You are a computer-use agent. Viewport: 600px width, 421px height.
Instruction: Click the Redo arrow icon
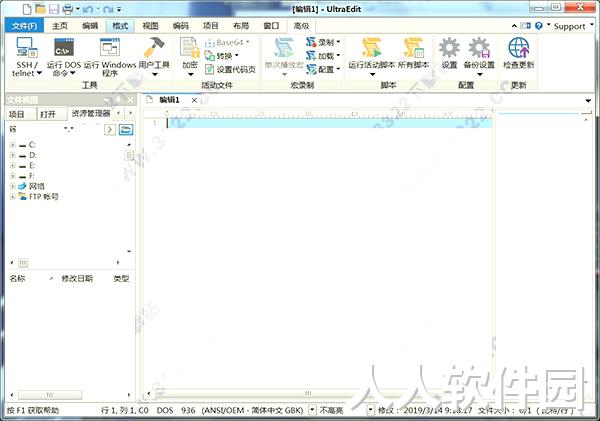pyautogui.click(x=108, y=9)
